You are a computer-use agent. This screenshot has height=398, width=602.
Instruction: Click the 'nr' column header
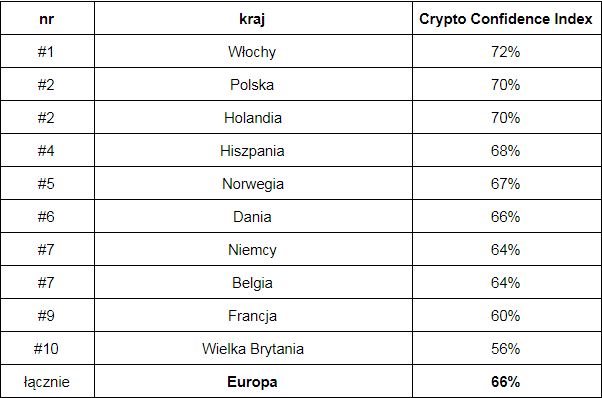46,19
